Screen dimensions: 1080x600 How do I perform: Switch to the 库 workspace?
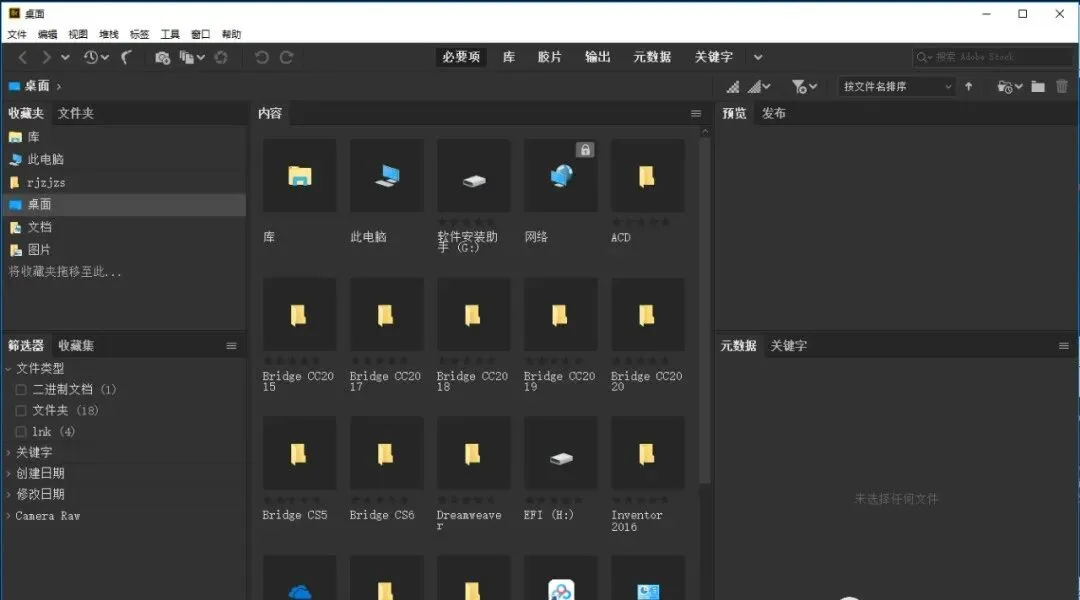click(x=509, y=57)
